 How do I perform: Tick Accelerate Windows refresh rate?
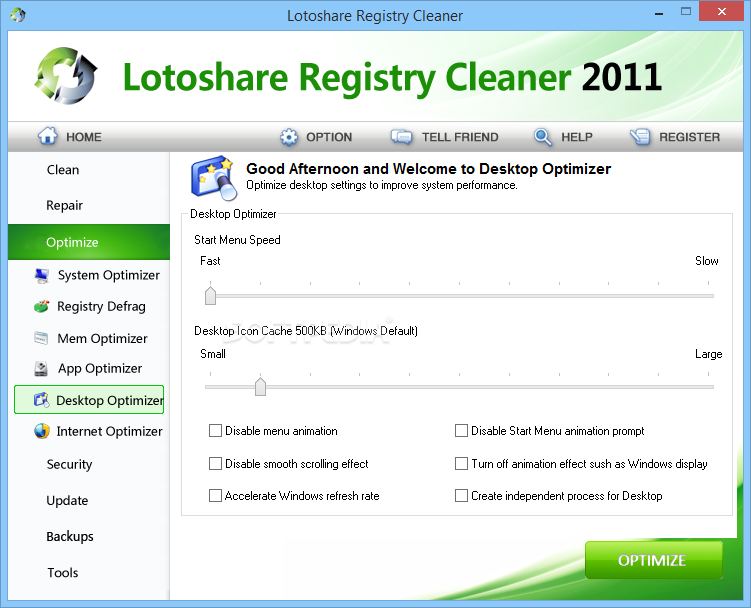click(x=216, y=495)
